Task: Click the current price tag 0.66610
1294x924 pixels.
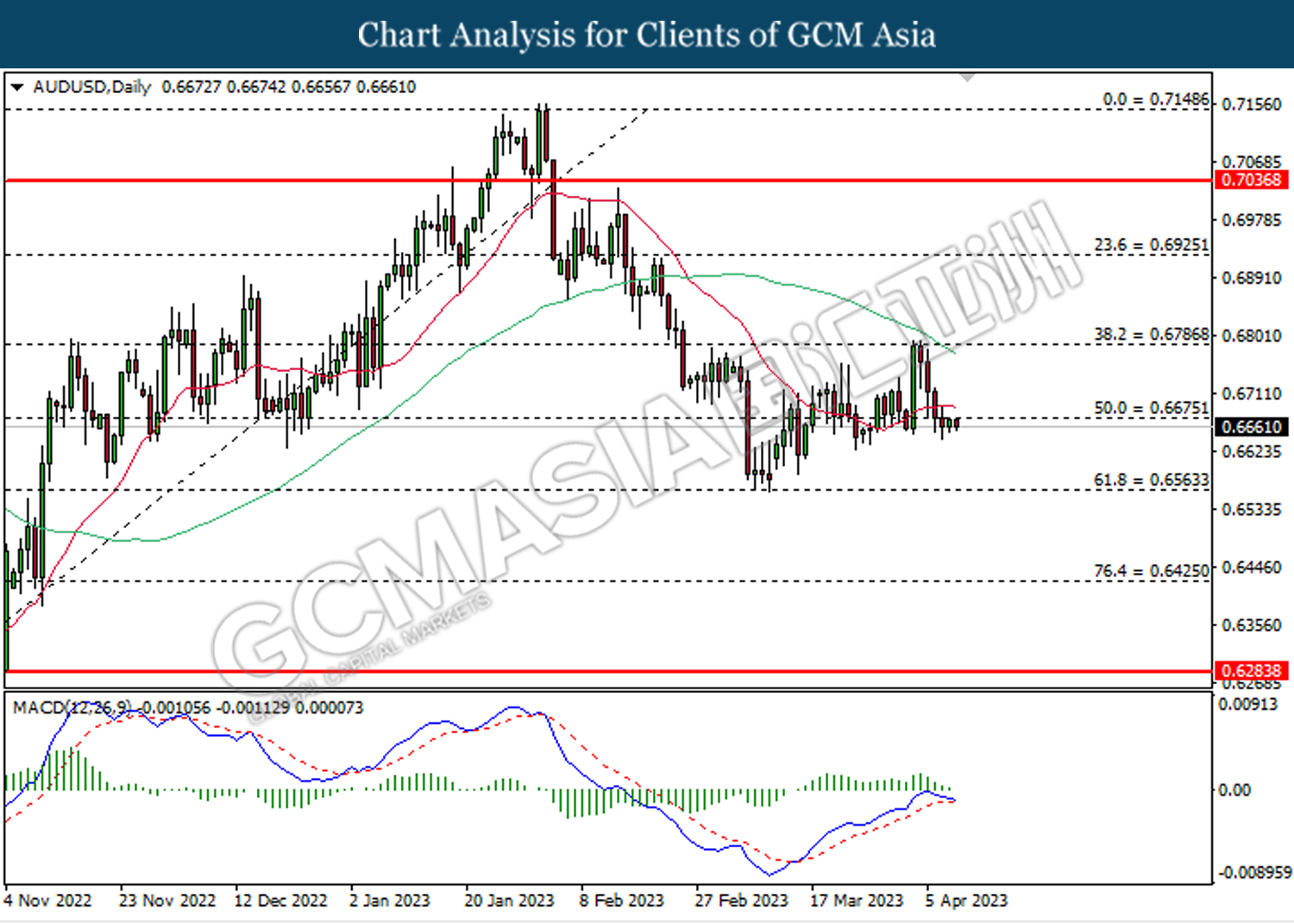Action: click(1253, 427)
